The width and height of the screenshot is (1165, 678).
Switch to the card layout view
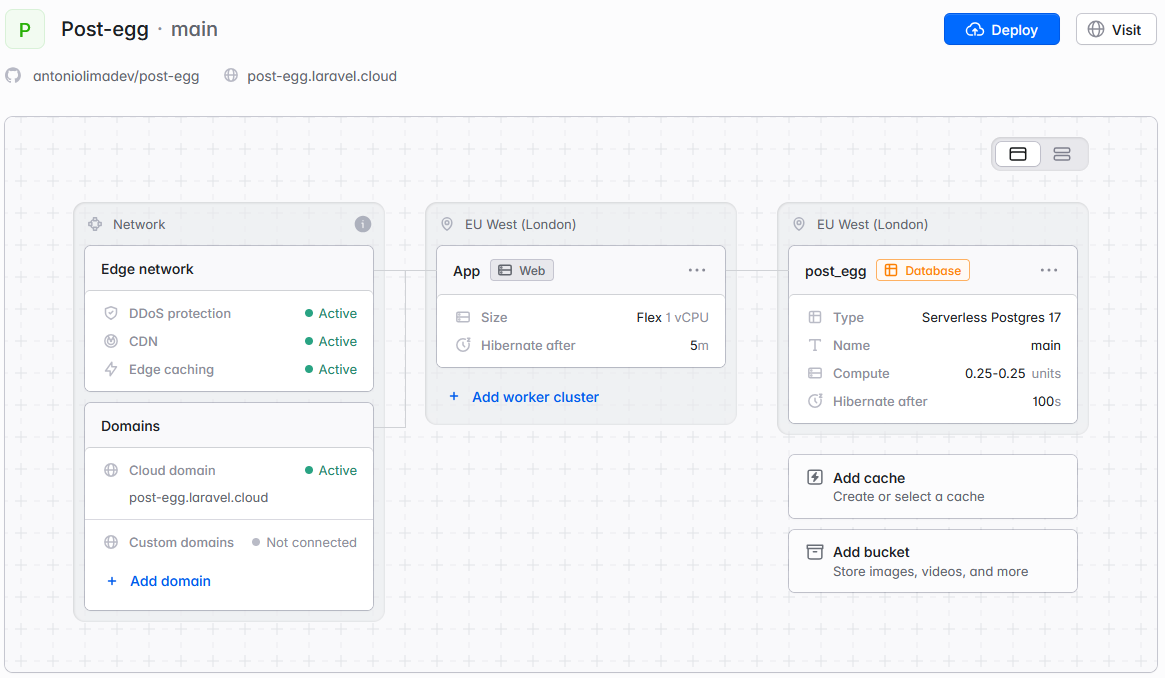coord(1018,154)
